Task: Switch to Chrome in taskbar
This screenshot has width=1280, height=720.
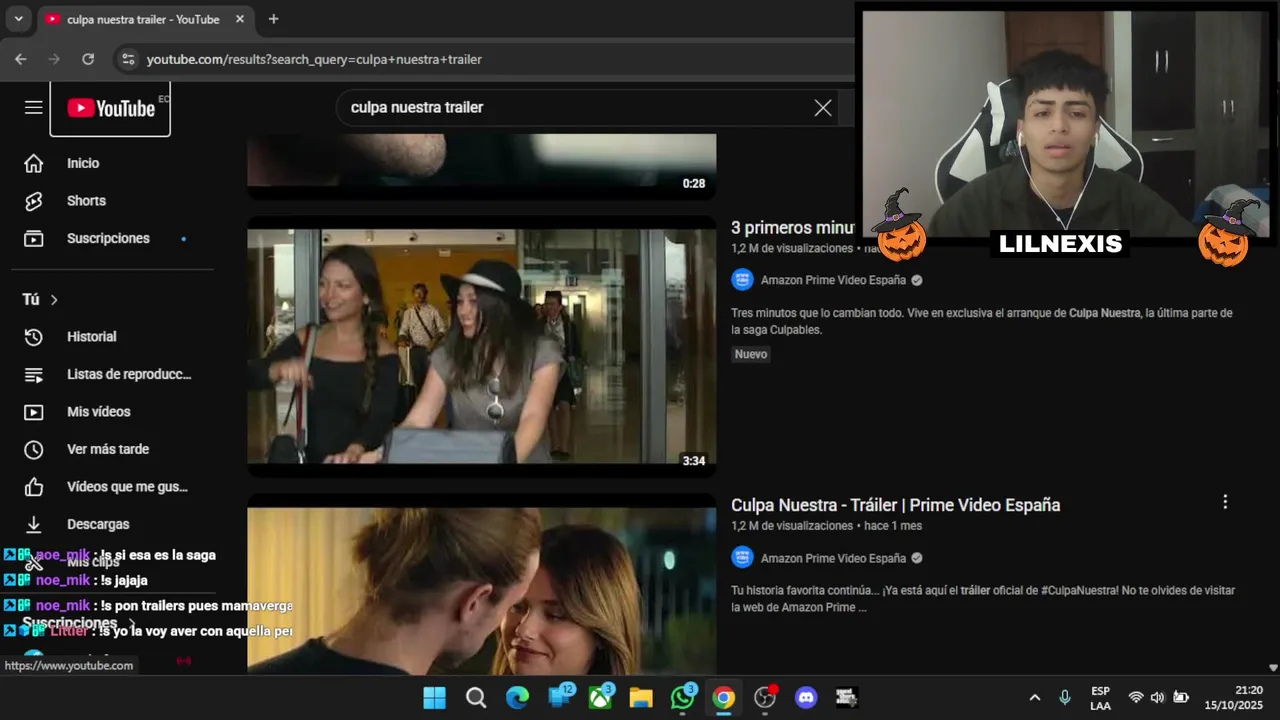Action: pos(724,697)
